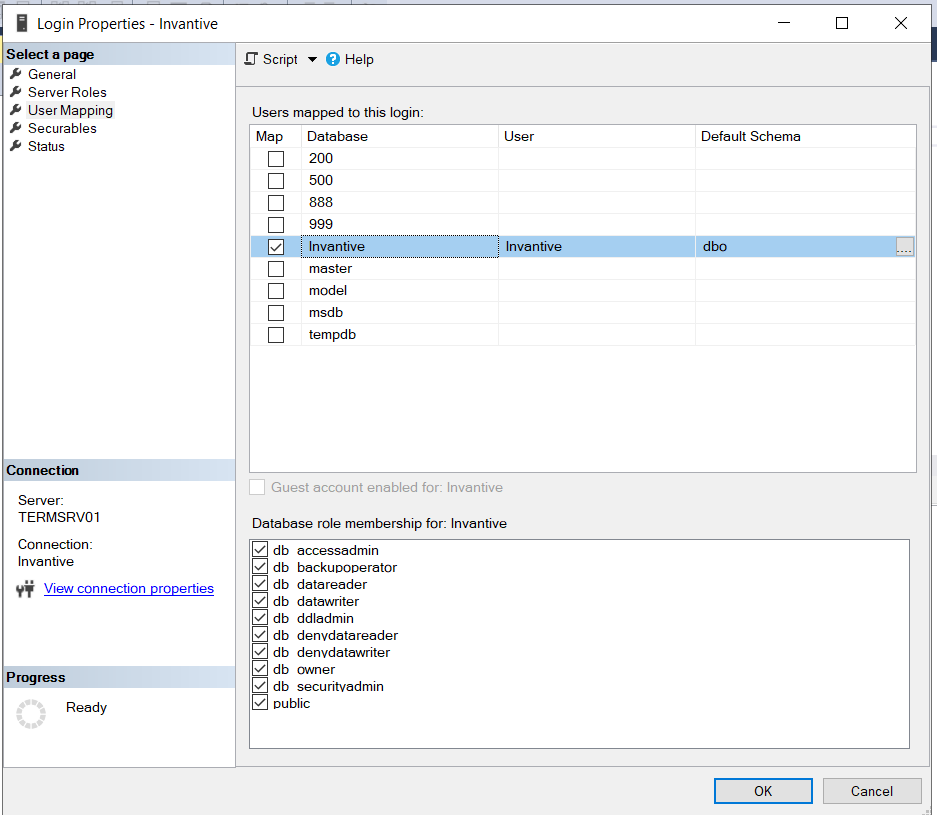This screenshot has width=937, height=815.
Task: Click the Ready progress spinner
Action: (x=31, y=713)
